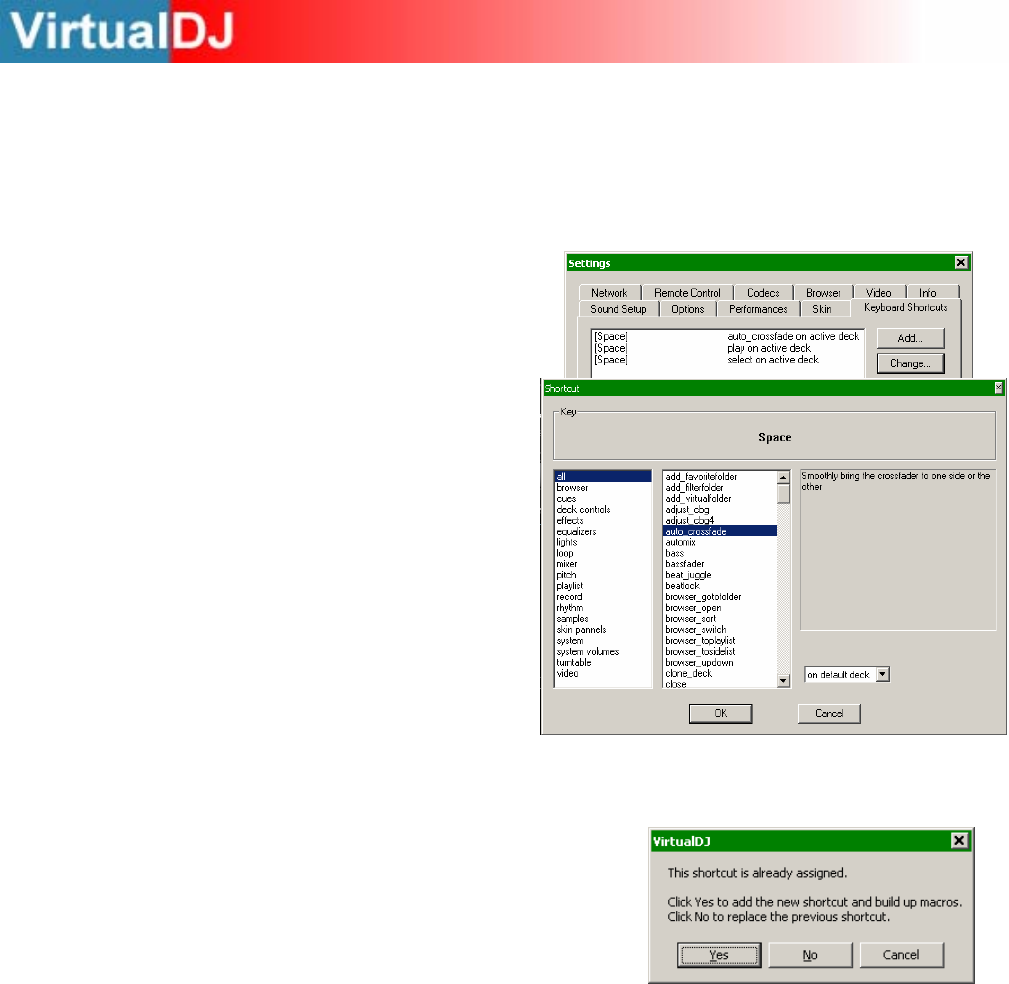This screenshot has width=1009, height=984.
Task: Select the browser_sort action
Action: point(720,619)
